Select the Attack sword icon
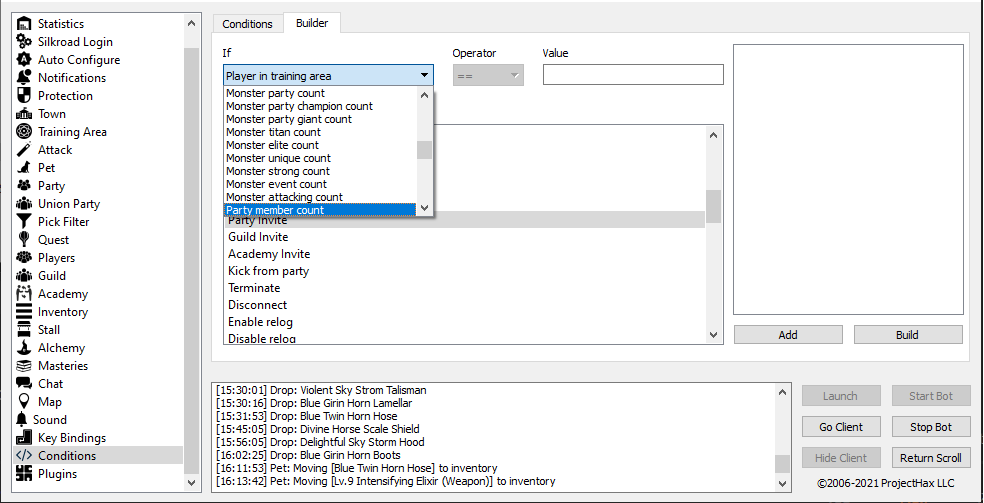The width and height of the screenshot is (984, 503). tap(24, 149)
